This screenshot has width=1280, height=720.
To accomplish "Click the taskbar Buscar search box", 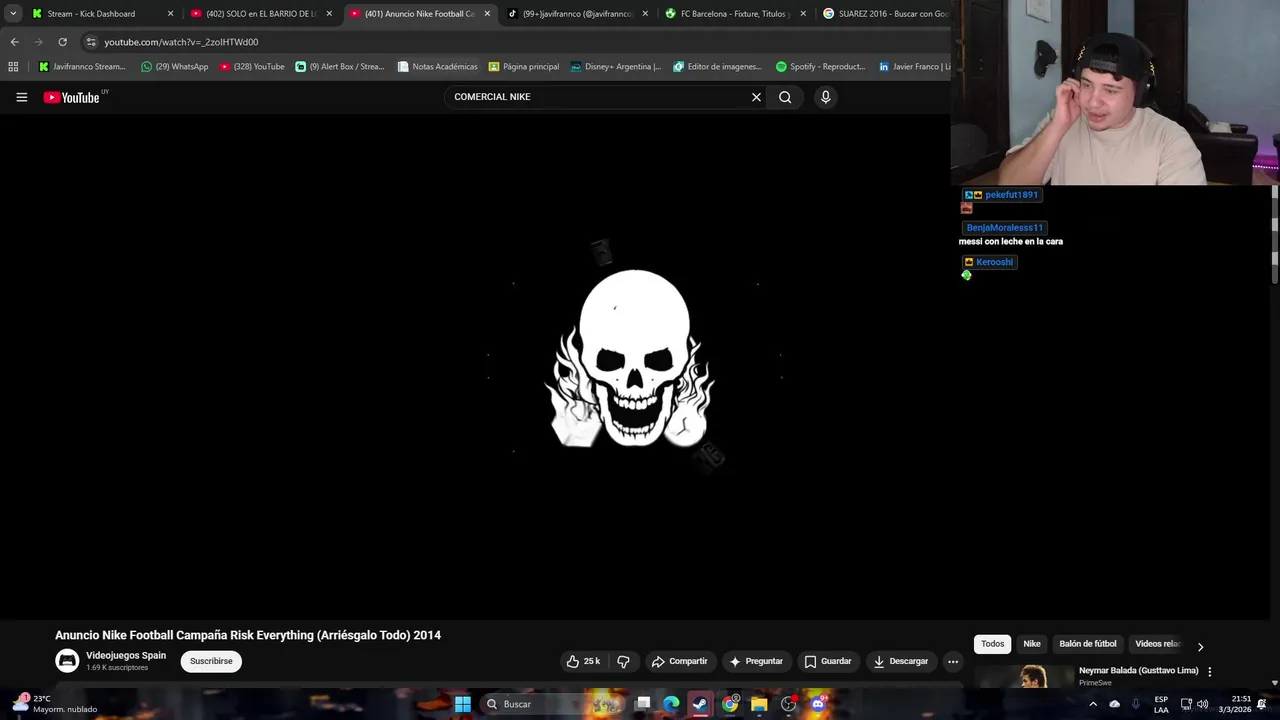I will [553, 704].
